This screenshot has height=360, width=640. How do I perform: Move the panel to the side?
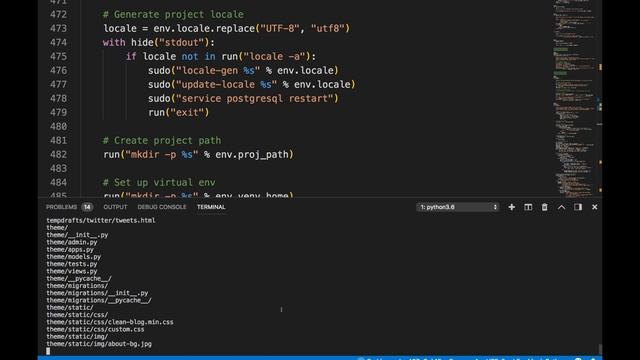pyautogui.click(x=578, y=207)
